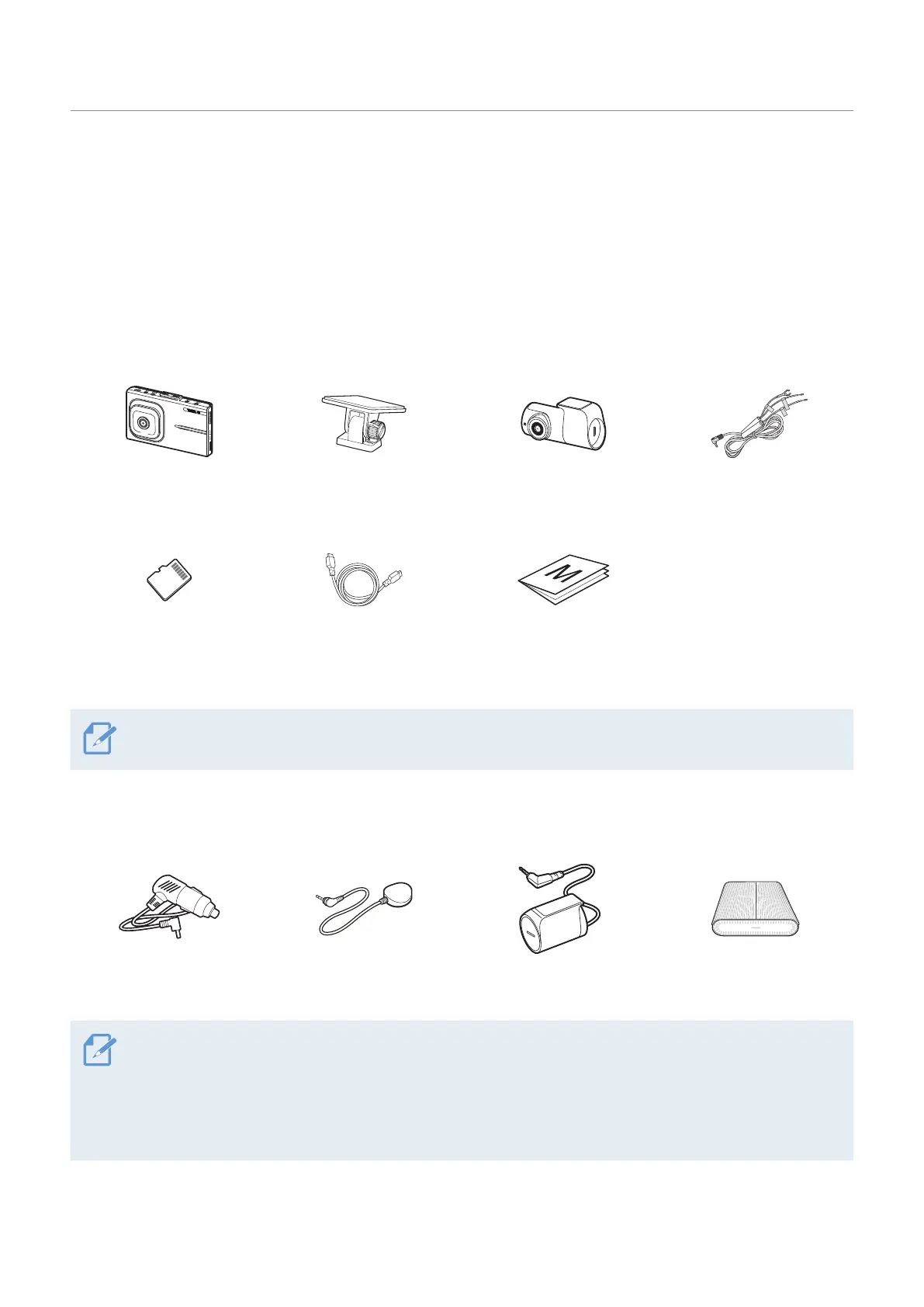Screen dimensions: 924x1307
Task: Click the pencil note icon in upper note box
Action: (x=100, y=739)
